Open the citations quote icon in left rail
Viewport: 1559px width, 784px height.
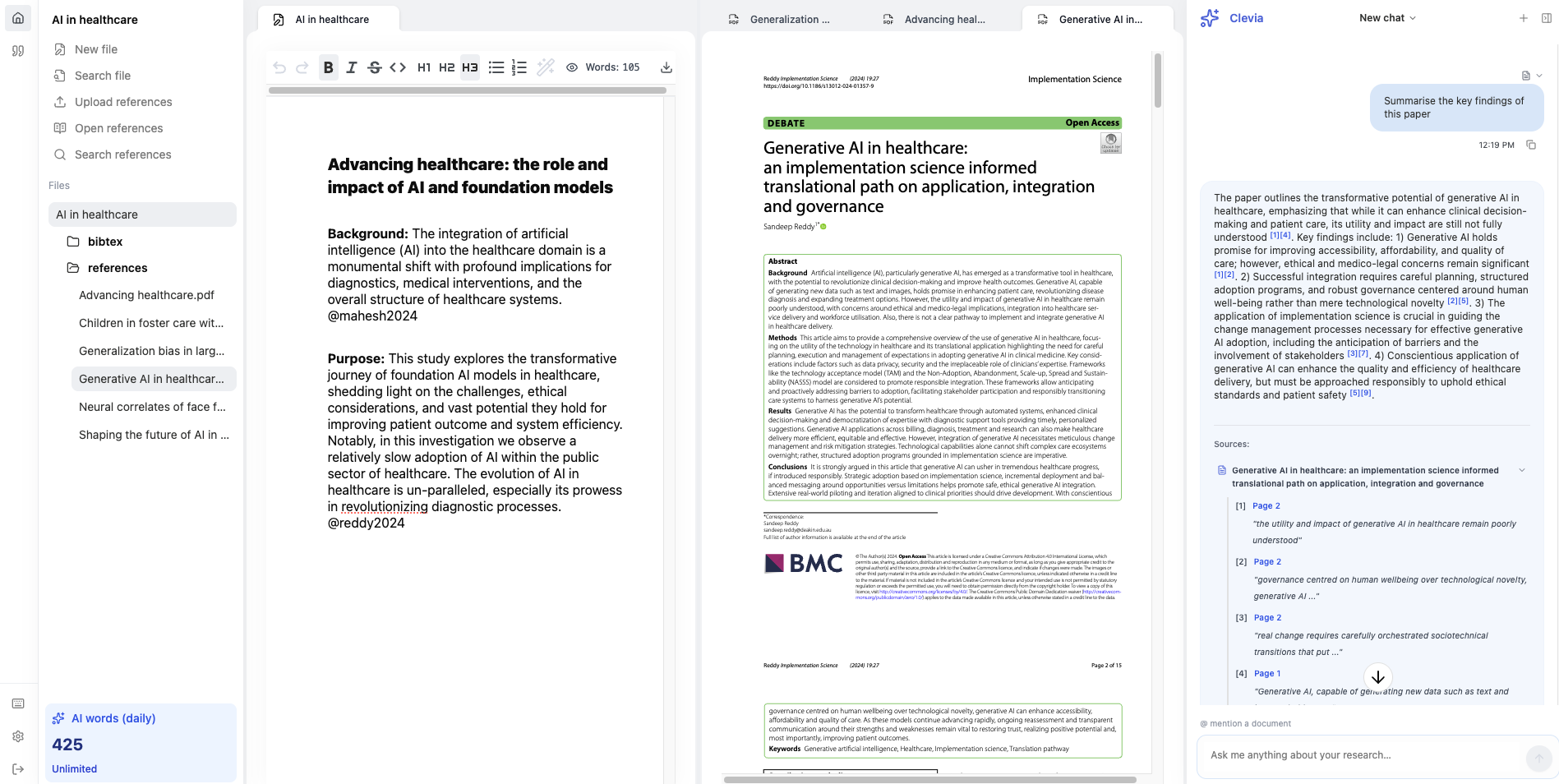click(18, 51)
